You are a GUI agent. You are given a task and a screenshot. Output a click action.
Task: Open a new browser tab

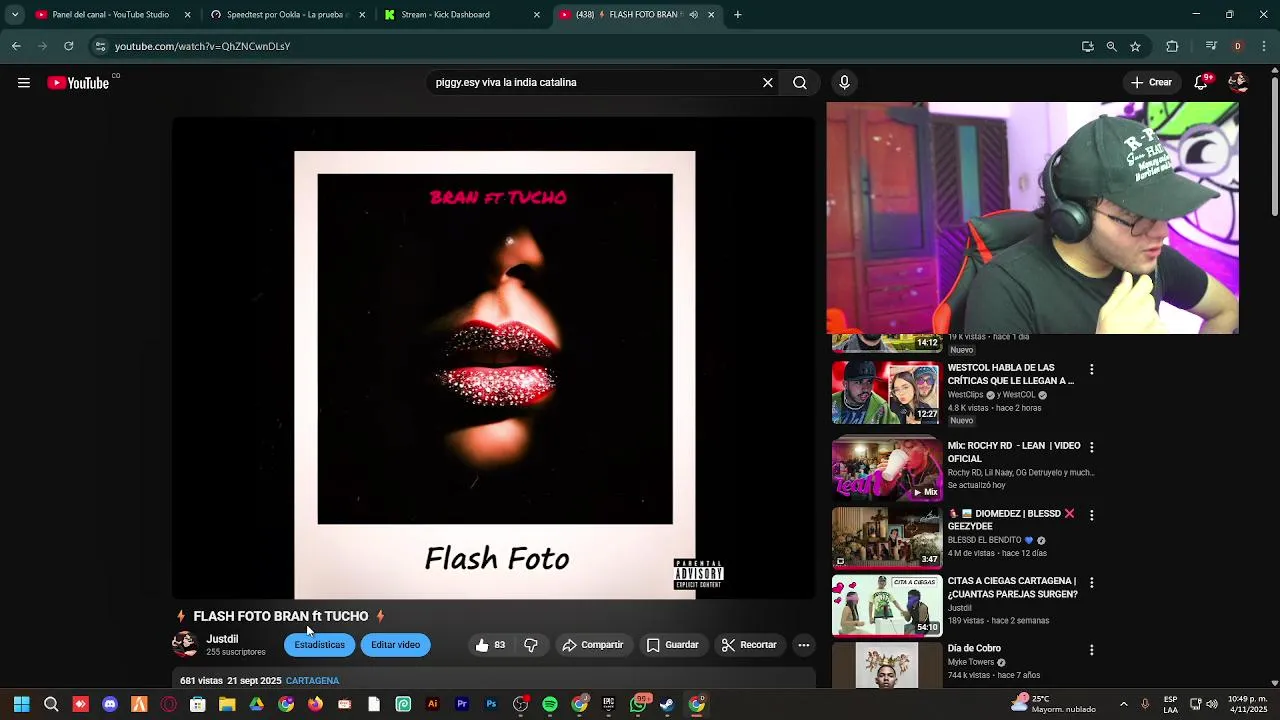[x=737, y=15]
